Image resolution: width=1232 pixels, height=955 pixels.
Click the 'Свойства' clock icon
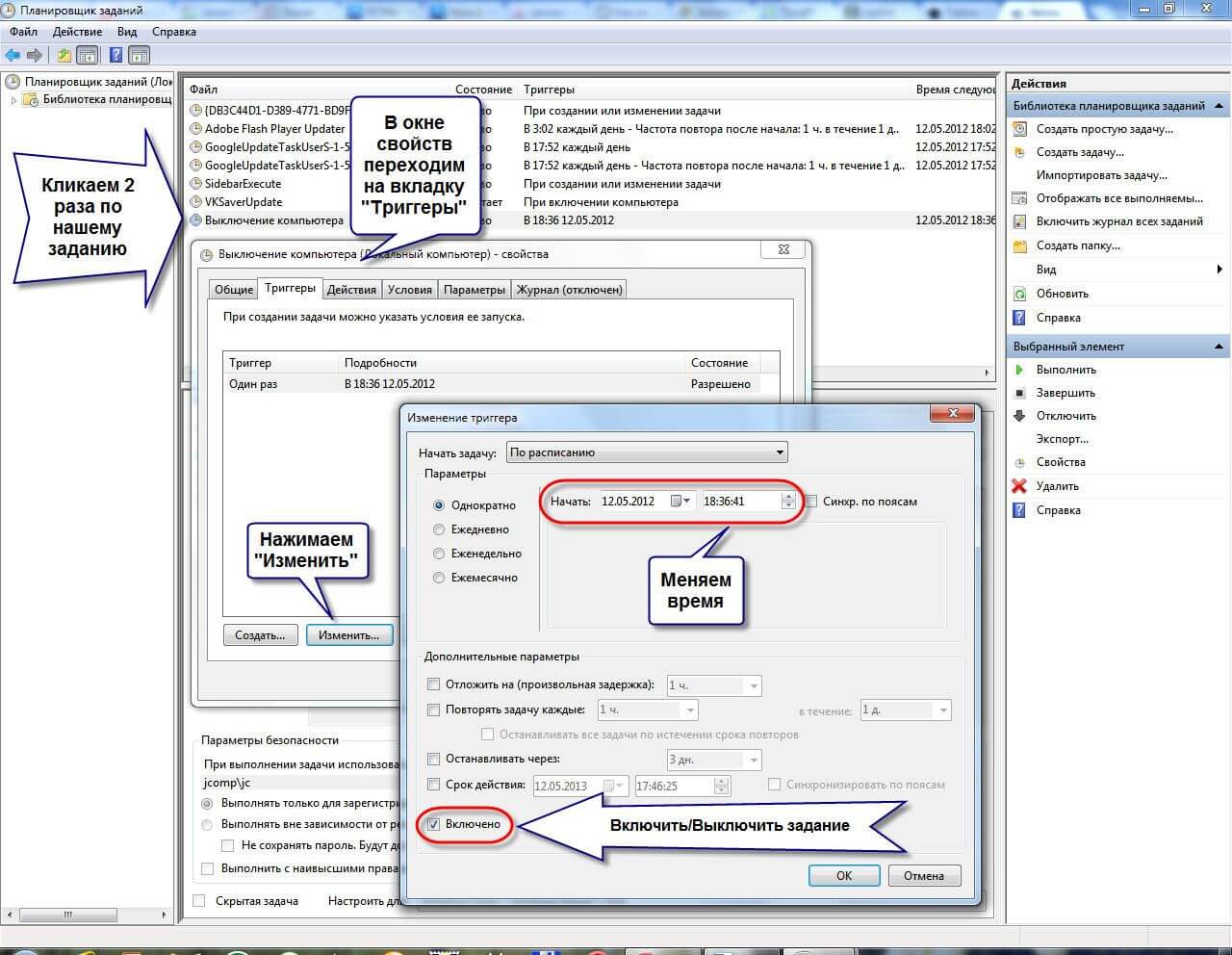(1020, 462)
